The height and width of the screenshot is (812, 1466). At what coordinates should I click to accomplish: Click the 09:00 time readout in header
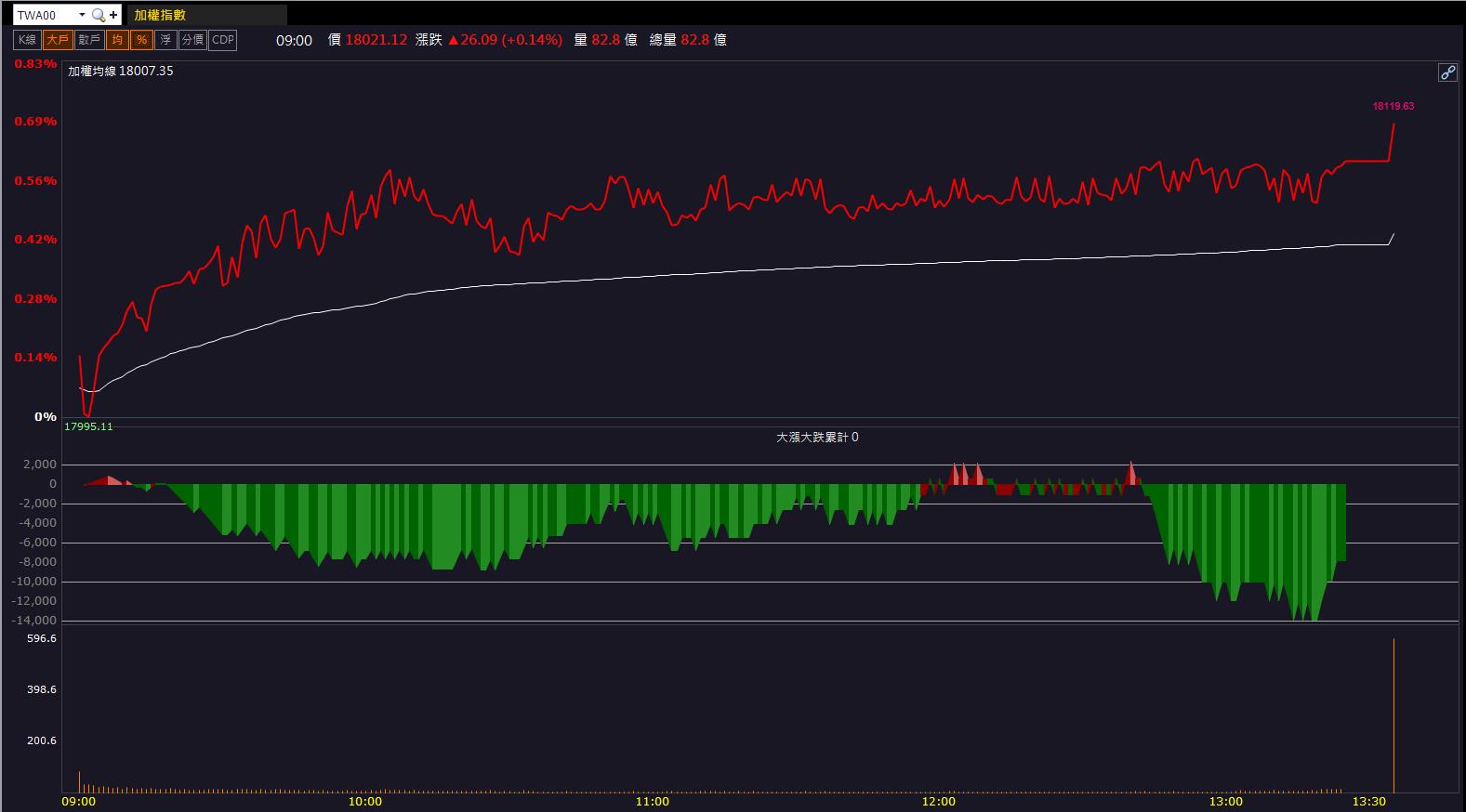click(294, 40)
